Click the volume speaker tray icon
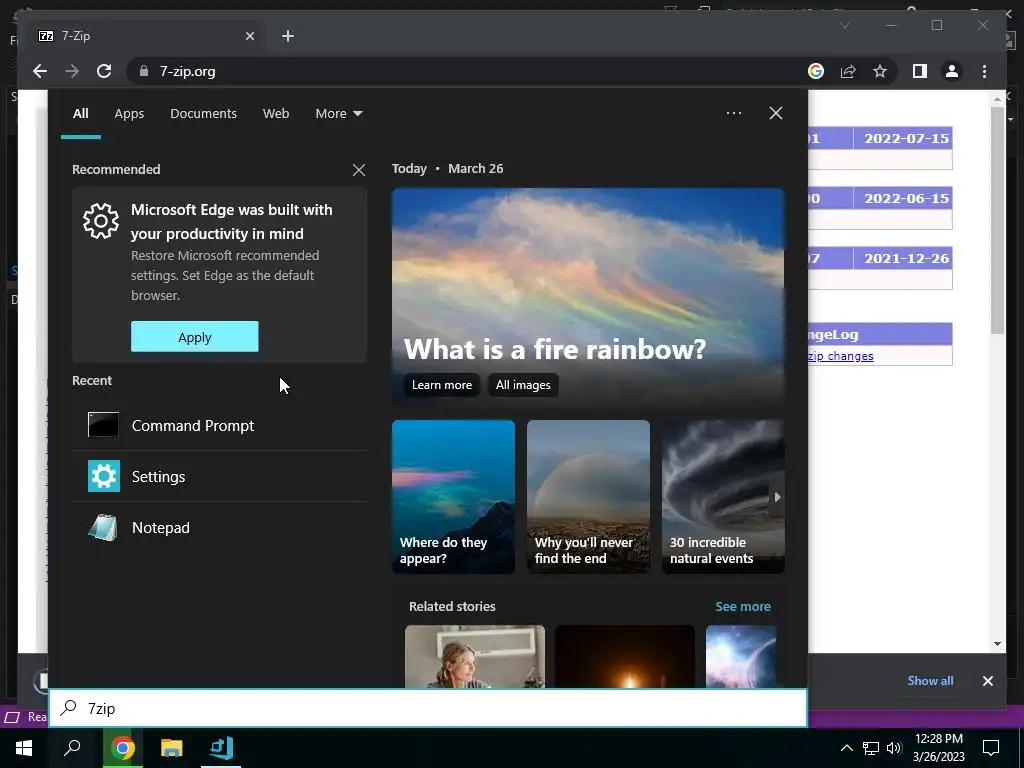The height and width of the screenshot is (768, 1024). coord(894,748)
